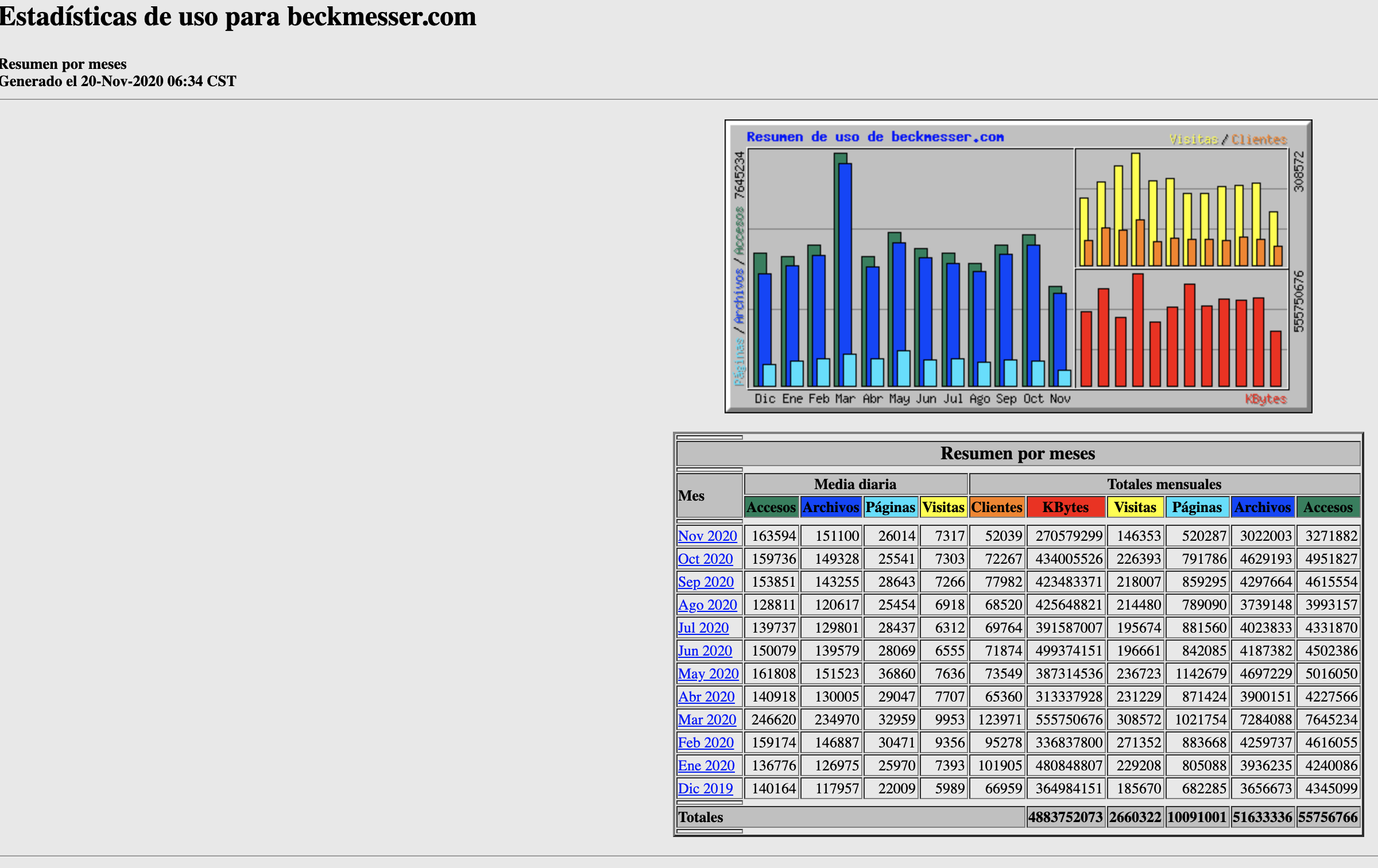The width and height of the screenshot is (1378, 868).
Task: Open the Jun 2020 monthly report
Action: (706, 650)
